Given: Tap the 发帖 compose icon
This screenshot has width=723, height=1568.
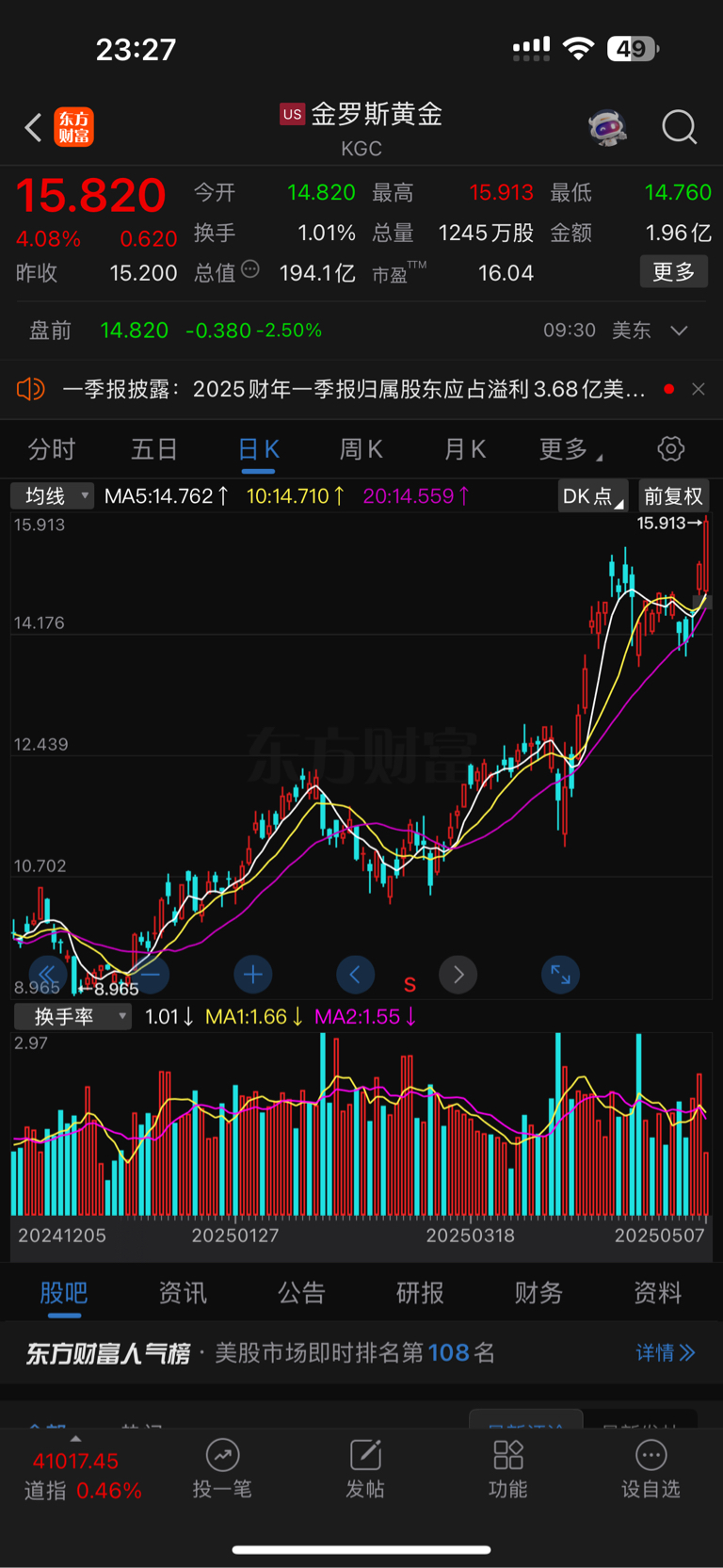Looking at the screenshot, I should click(365, 1455).
